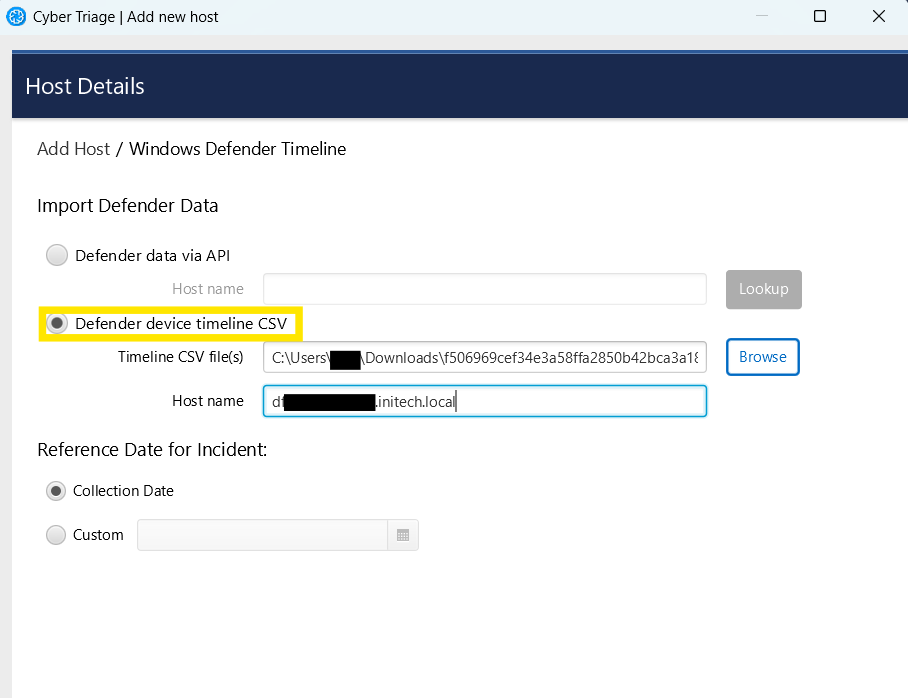The image size is (908, 698).
Task: Click the Reference Date for Incident heading
Action: pos(152,450)
